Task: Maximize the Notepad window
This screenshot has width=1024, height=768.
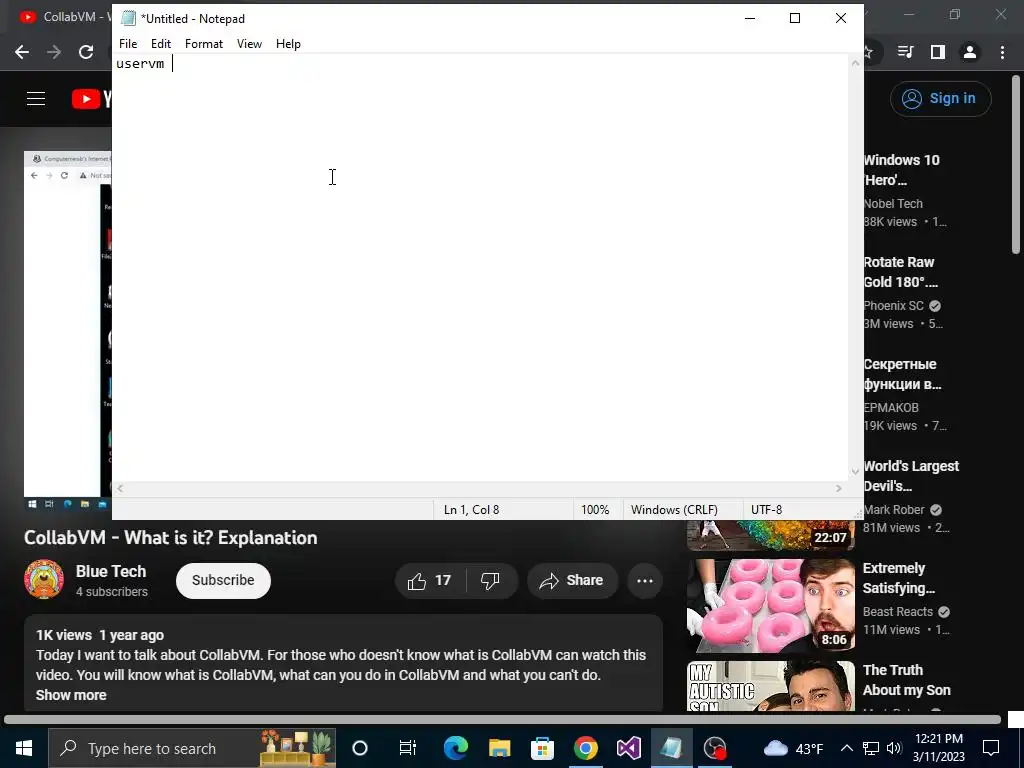Action: pyautogui.click(x=795, y=18)
